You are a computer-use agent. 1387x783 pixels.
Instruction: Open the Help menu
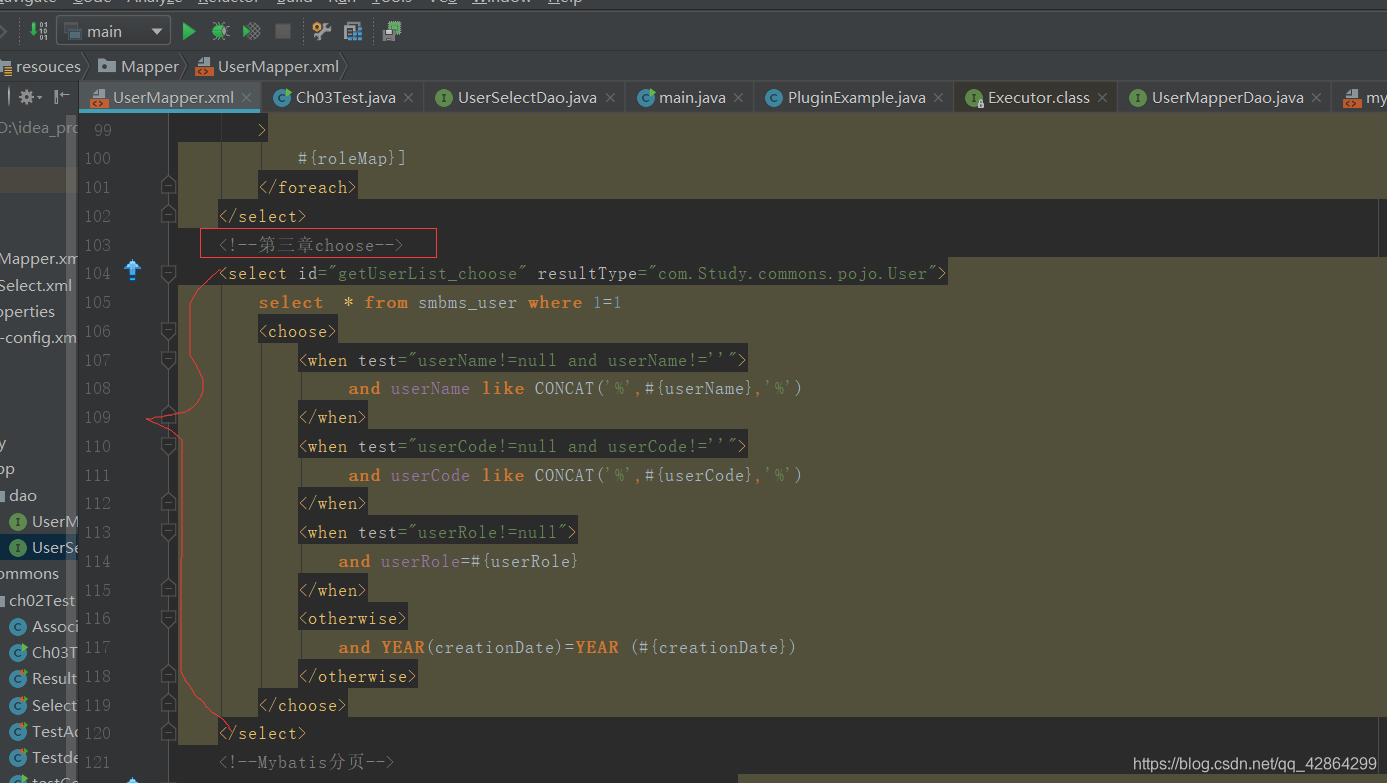coord(565,2)
